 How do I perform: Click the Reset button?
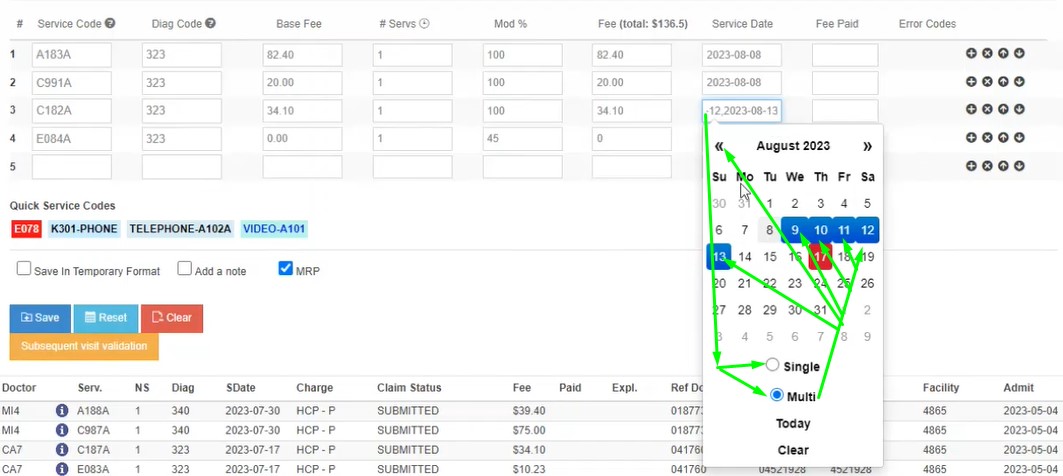(x=106, y=318)
